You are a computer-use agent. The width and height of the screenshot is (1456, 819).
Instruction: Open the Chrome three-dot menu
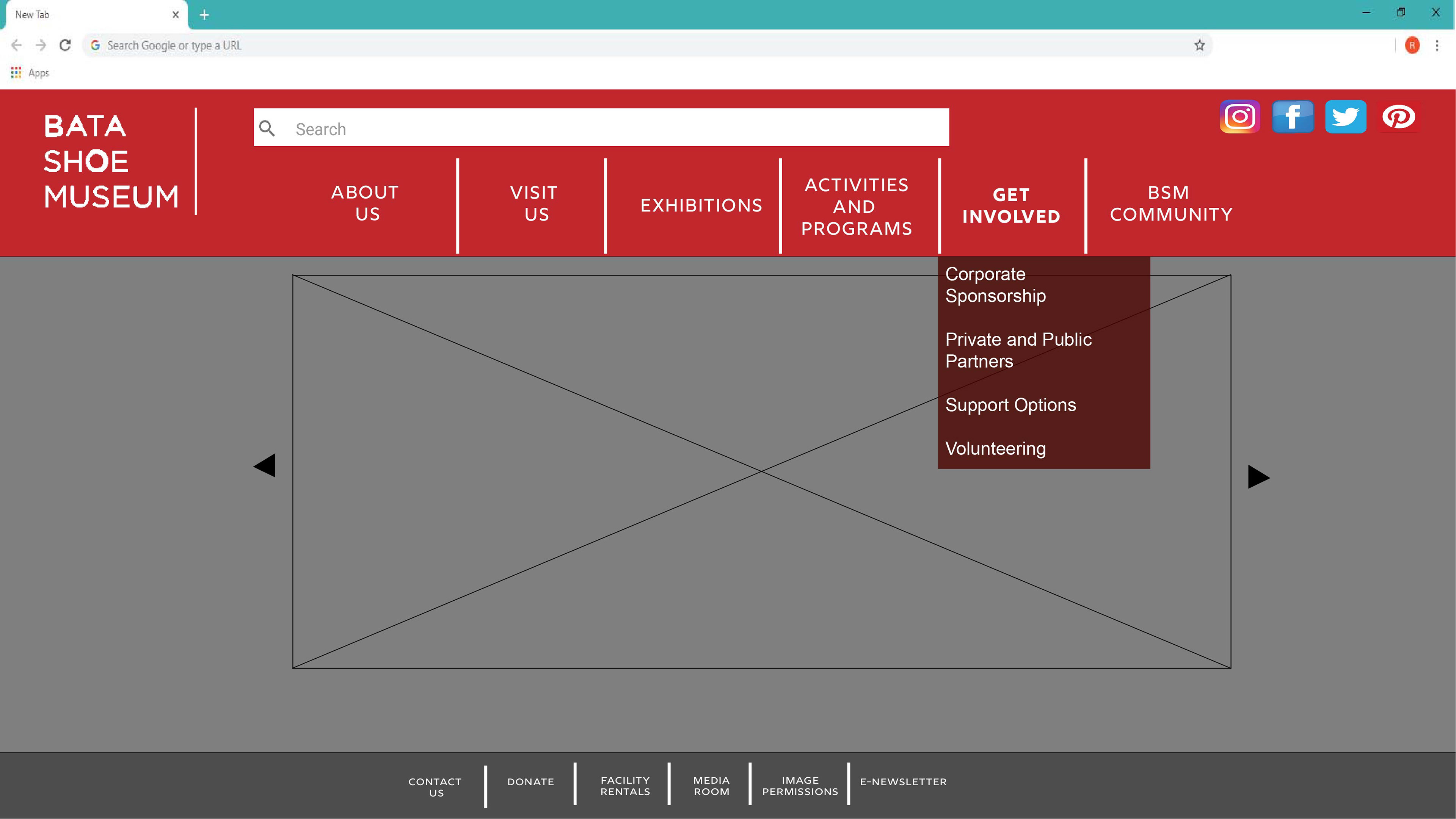click(1437, 45)
